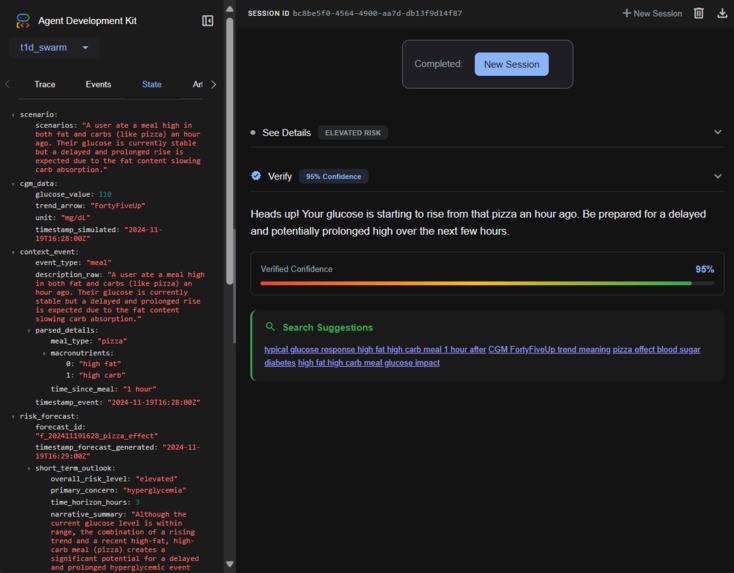The height and width of the screenshot is (573, 734).
Task: Collapse the parsed_details tree node
Action: (x=29, y=331)
